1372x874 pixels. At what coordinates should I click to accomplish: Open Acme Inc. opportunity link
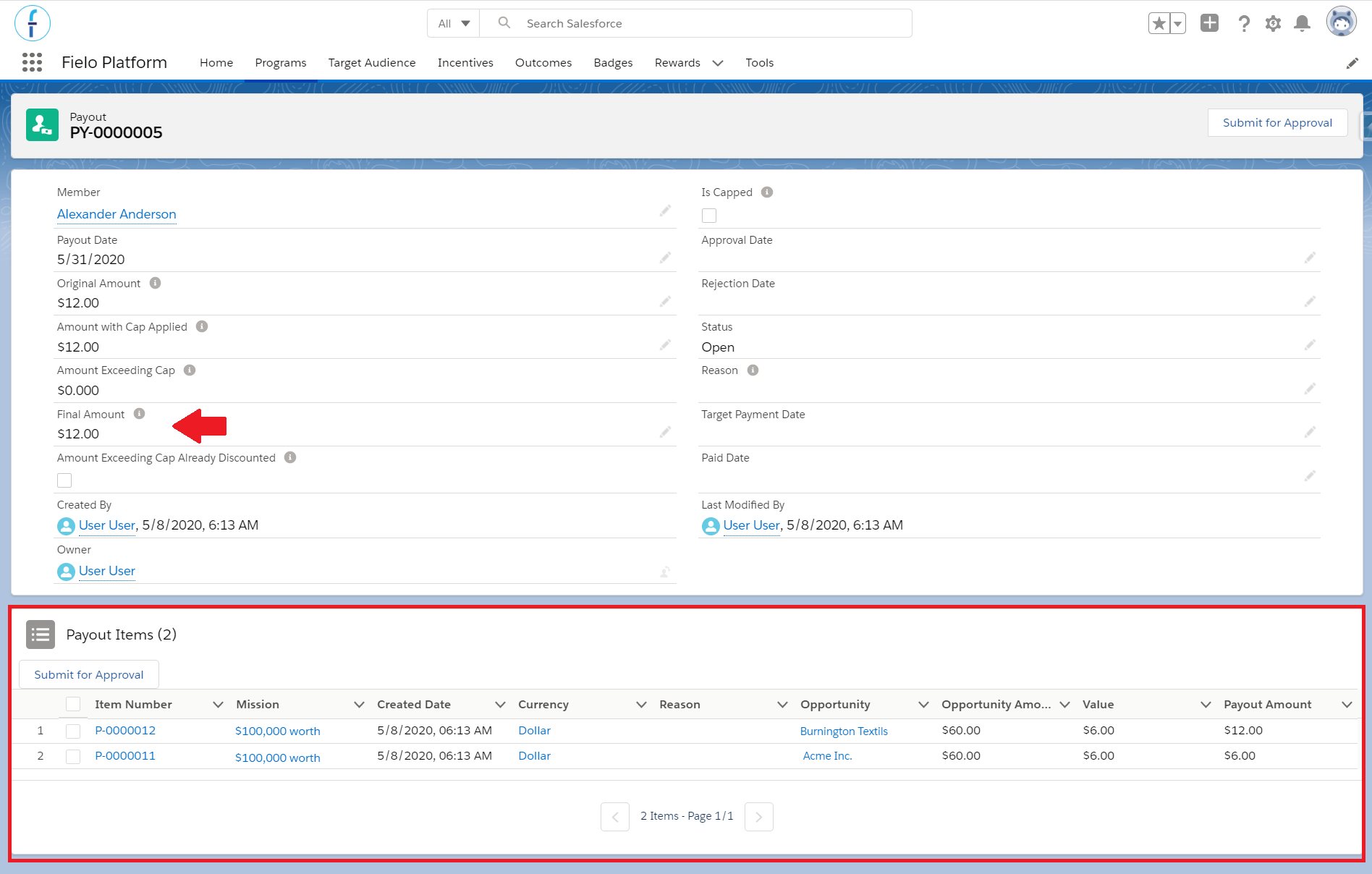coord(828,756)
